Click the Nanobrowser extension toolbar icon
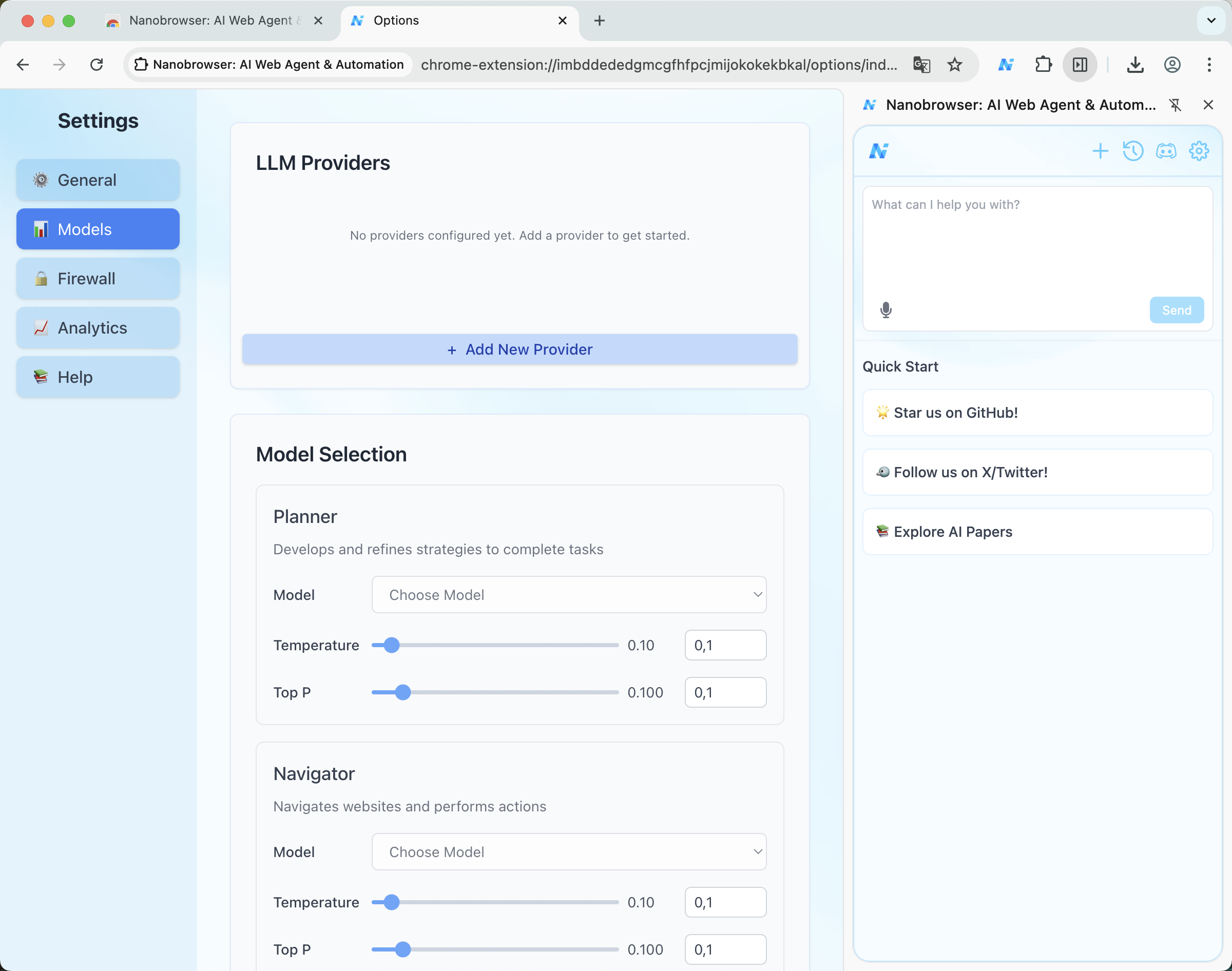This screenshot has width=1232, height=971. [1006, 65]
